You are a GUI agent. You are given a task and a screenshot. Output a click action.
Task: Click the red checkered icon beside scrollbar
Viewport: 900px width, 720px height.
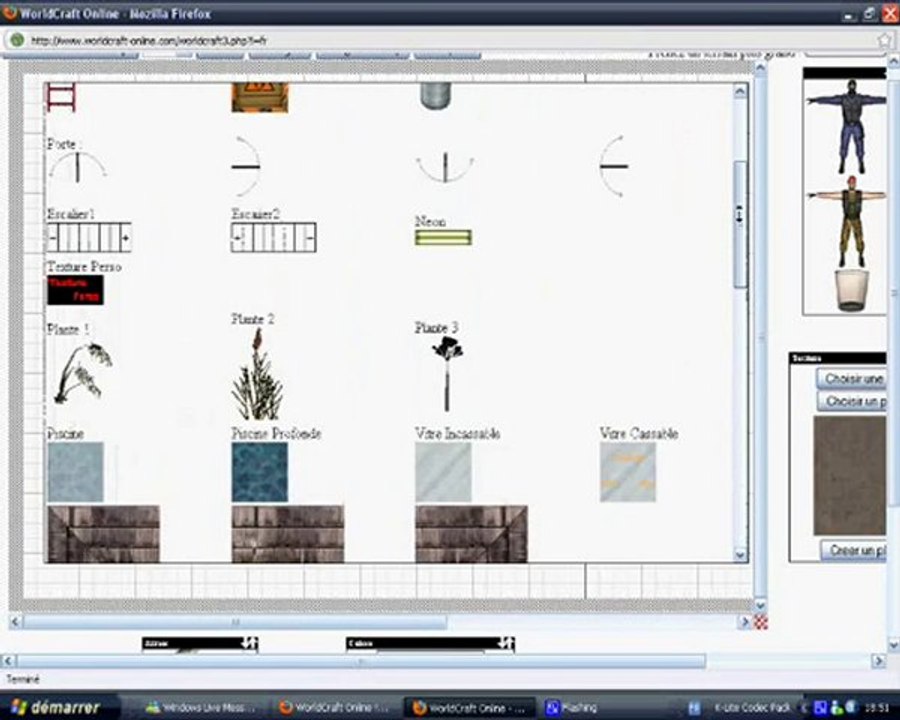point(761,622)
